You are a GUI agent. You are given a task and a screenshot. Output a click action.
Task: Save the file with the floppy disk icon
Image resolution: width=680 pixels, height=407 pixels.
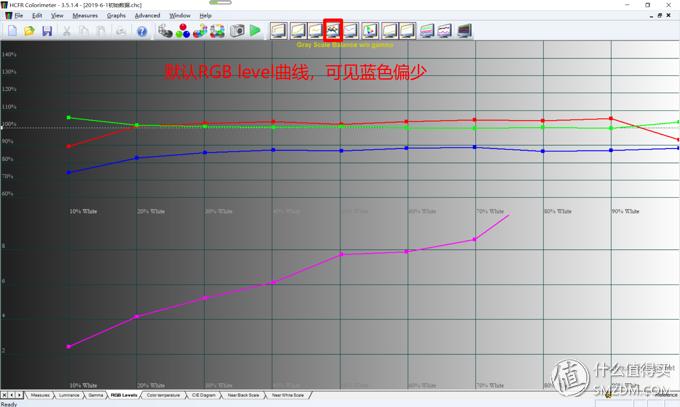(x=47, y=31)
